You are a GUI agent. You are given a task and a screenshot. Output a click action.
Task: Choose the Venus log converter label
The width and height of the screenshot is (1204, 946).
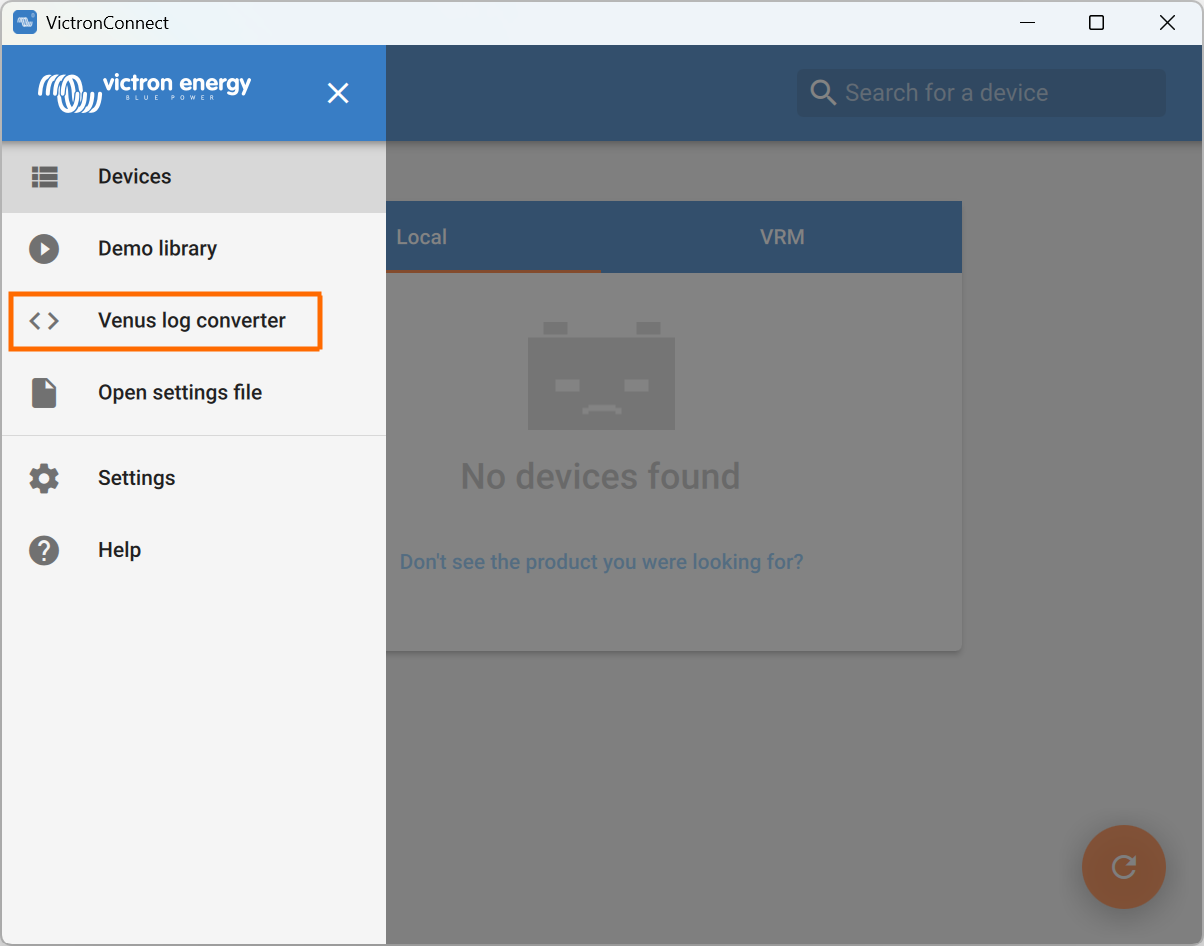(191, 321)
